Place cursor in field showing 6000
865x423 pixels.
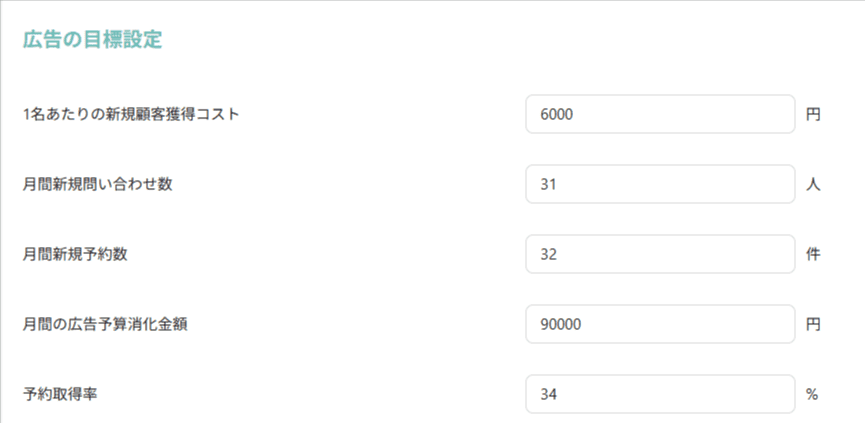click(660, 114)
